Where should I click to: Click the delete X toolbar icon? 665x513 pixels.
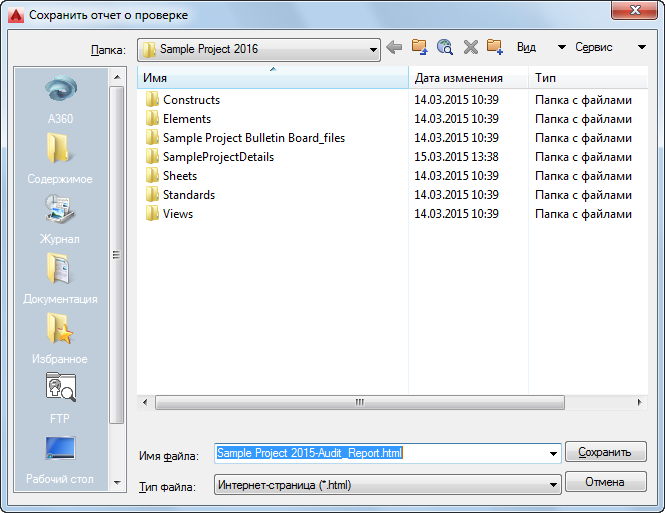[470, 47]
